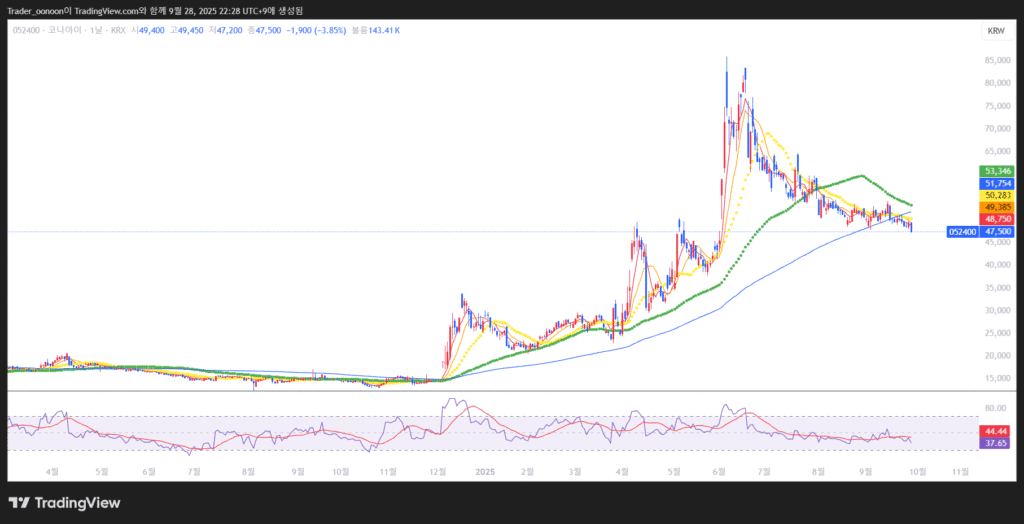The width and height of the screenshot is (1024, 524).
Task: Click the TradingView logo at bottom left
Action: pos(64,503)
